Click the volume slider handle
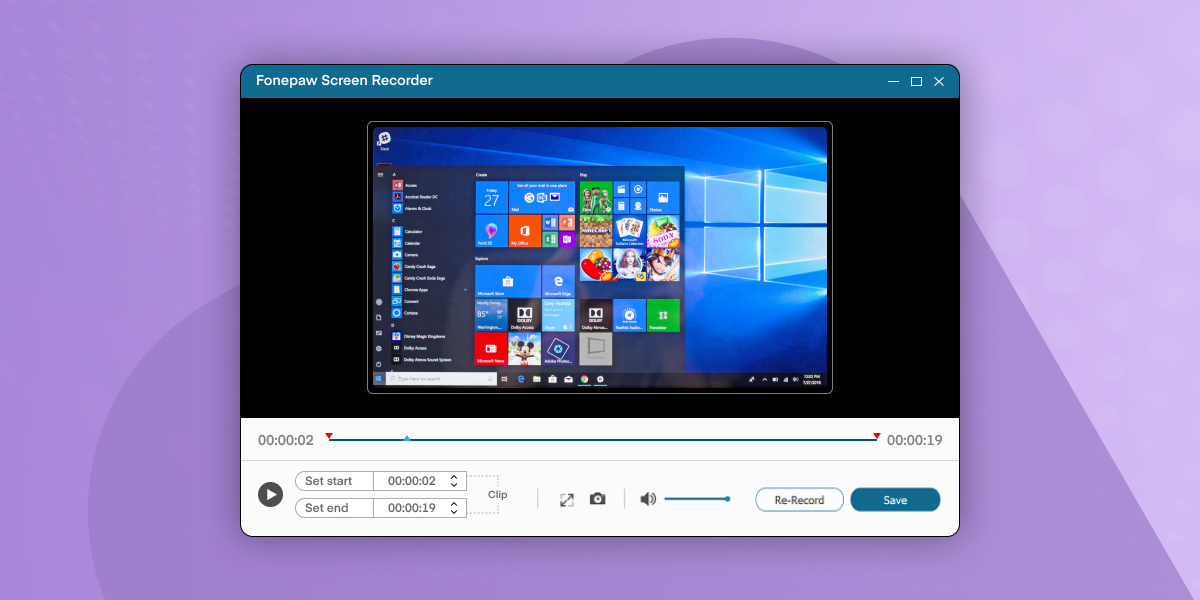Image resolution: width=1200 pixels, height=600 pixels. 727,498
